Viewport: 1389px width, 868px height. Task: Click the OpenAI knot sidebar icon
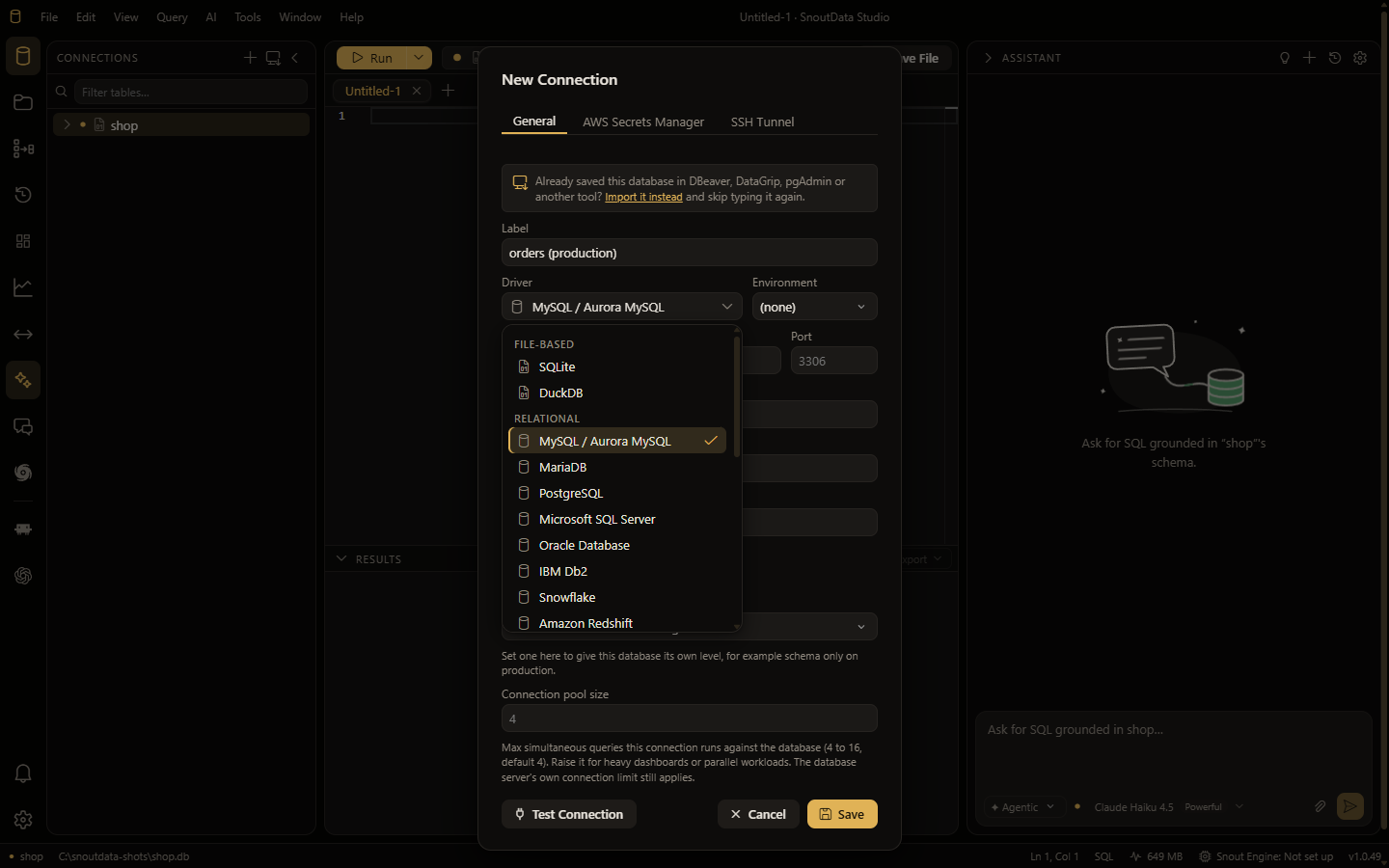click(x=23, y=576)
